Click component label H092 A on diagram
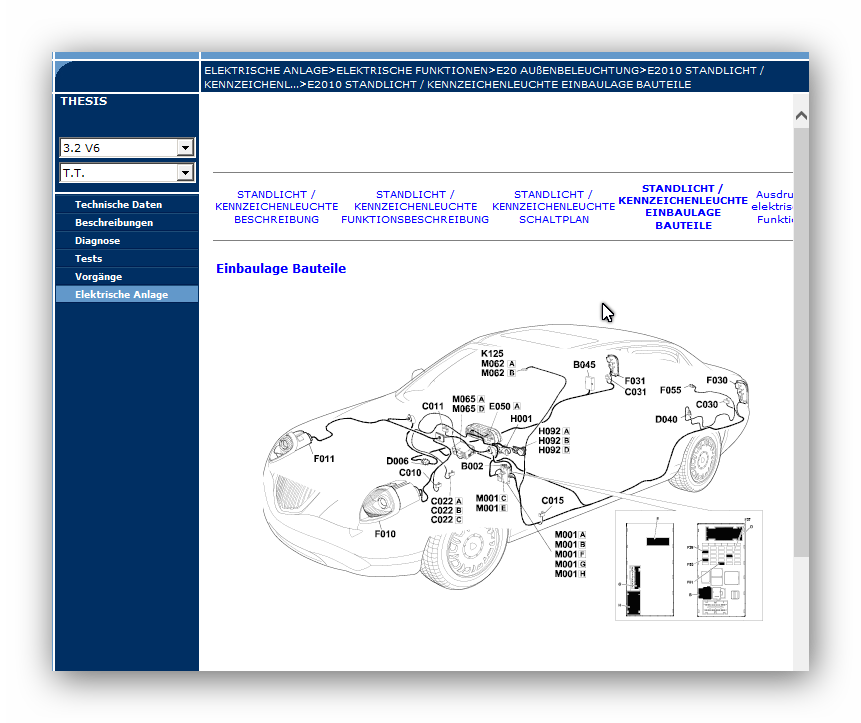 coord(554,431)
